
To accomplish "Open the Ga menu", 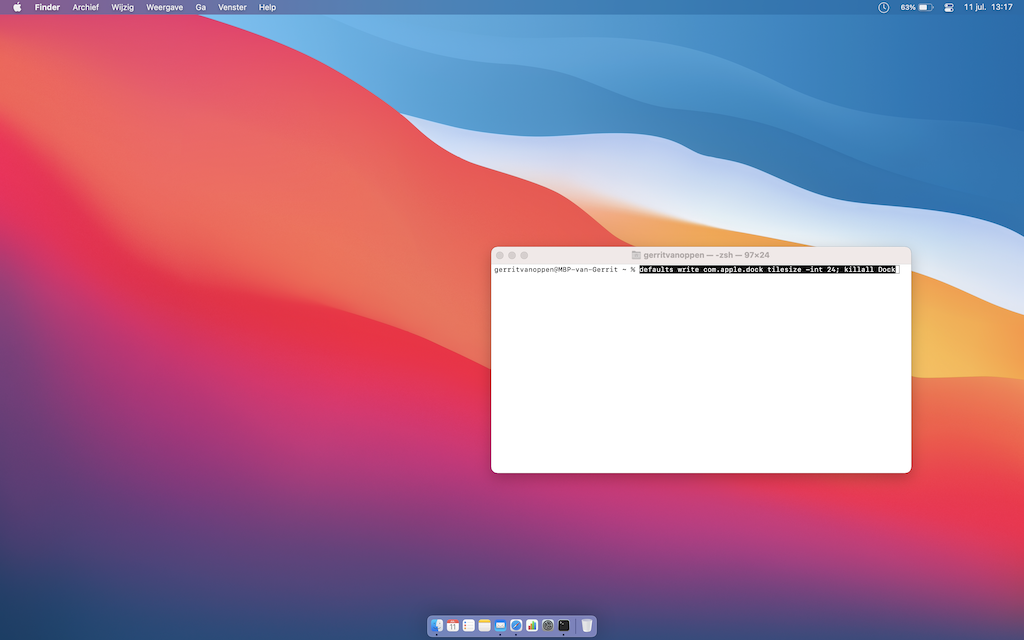I will (200, 7).
